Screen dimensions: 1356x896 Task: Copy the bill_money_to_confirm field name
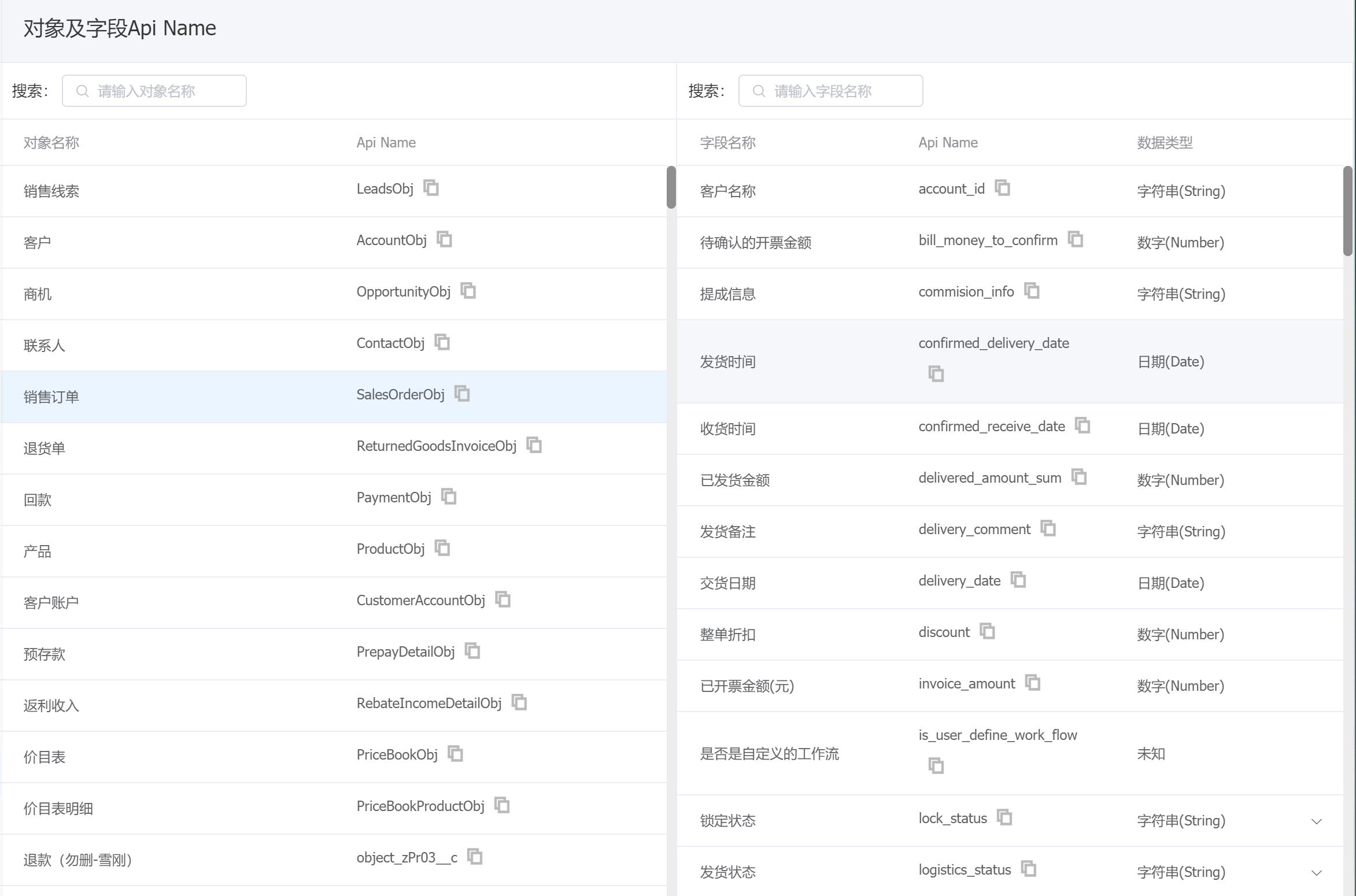pyautogui.click(x=1076, y=239)
